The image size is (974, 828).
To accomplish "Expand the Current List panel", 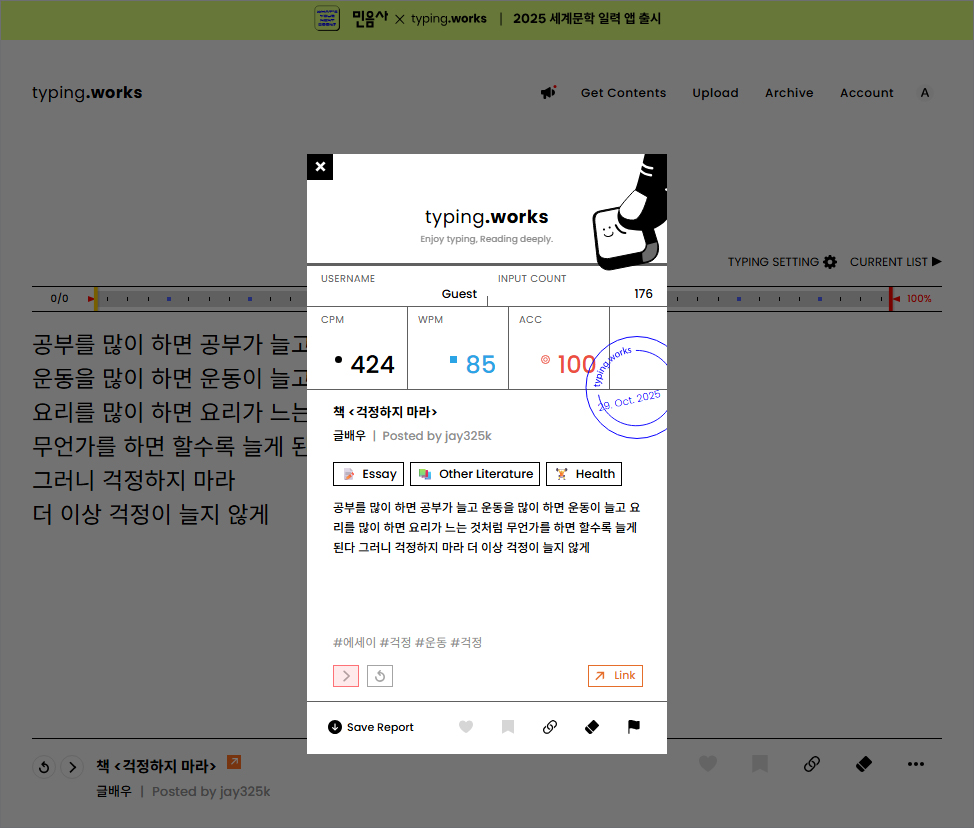I will point(895,262).
